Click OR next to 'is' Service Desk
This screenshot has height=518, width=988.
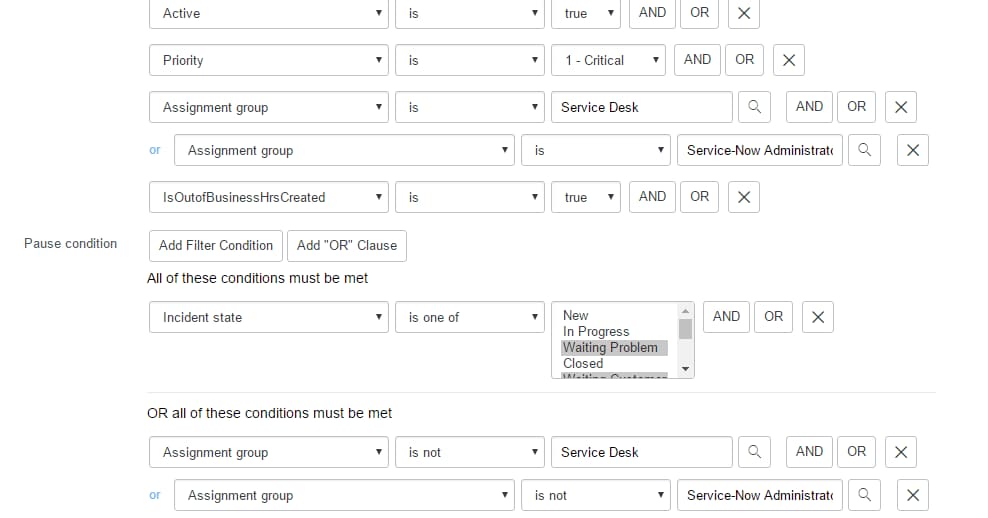pos(856,106)
